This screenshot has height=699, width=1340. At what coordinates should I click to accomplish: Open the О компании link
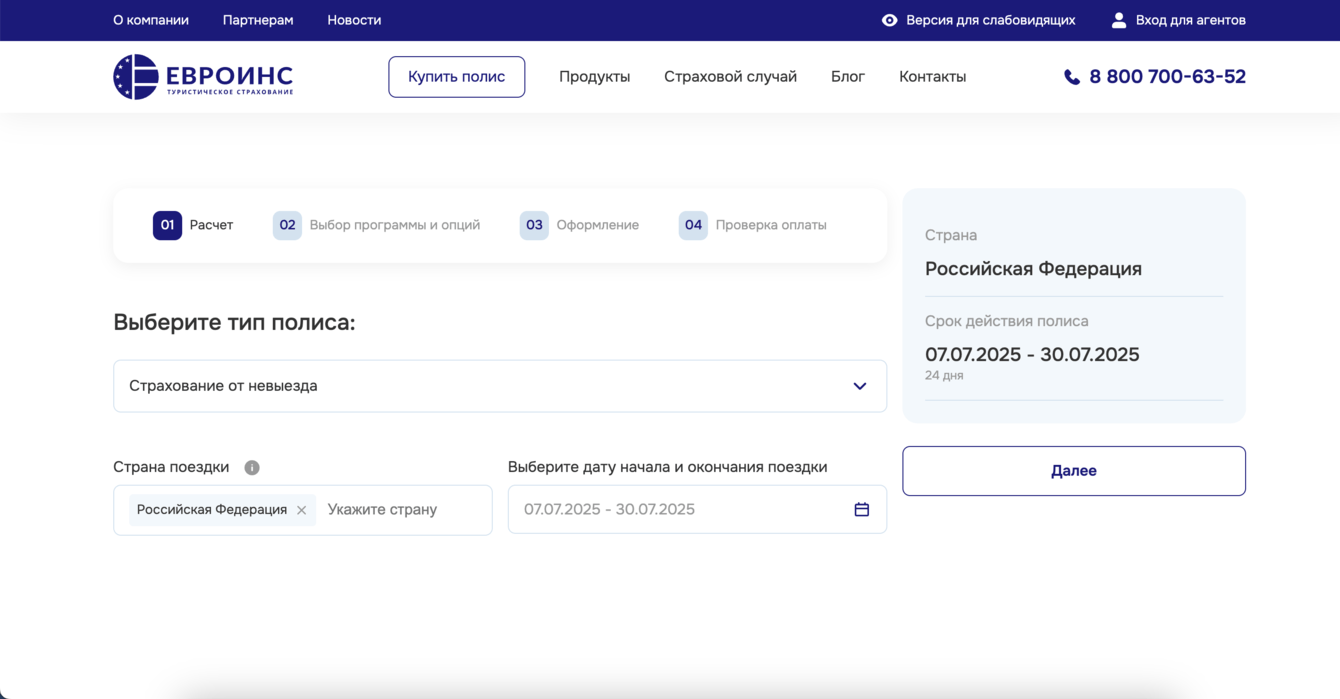(x=151, y=20)
